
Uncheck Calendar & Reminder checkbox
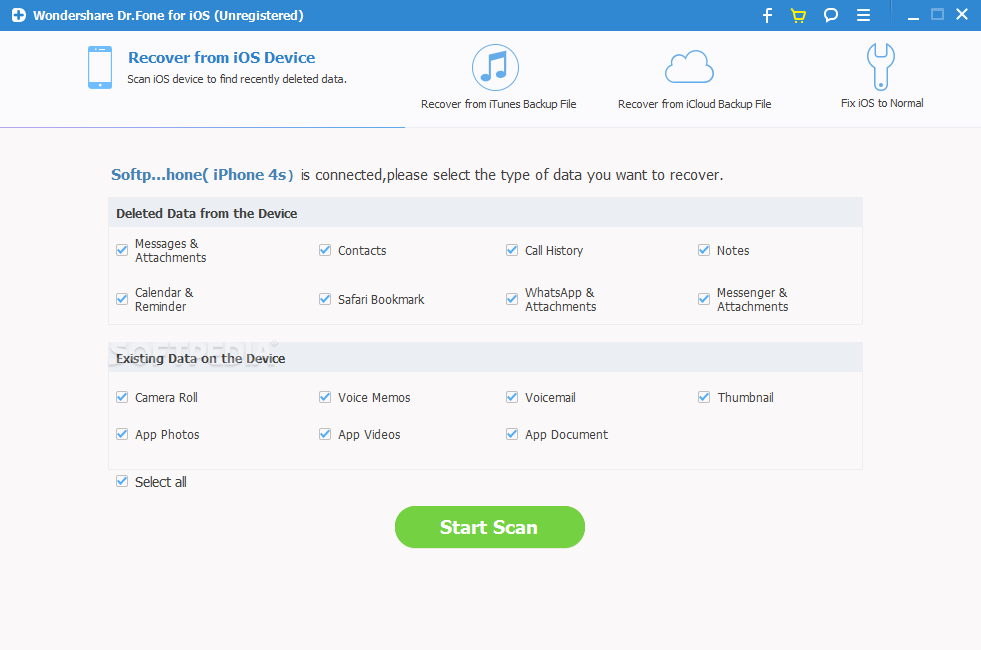(122, 299)
